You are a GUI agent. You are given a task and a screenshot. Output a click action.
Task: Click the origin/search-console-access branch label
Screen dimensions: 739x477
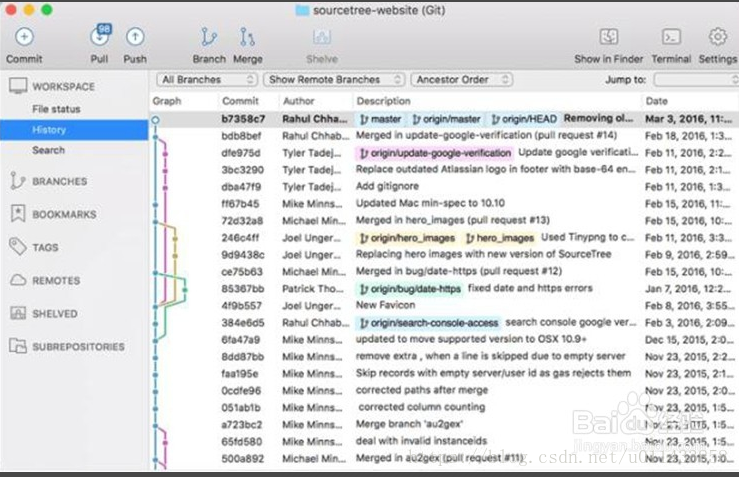(x=428, y=323)
